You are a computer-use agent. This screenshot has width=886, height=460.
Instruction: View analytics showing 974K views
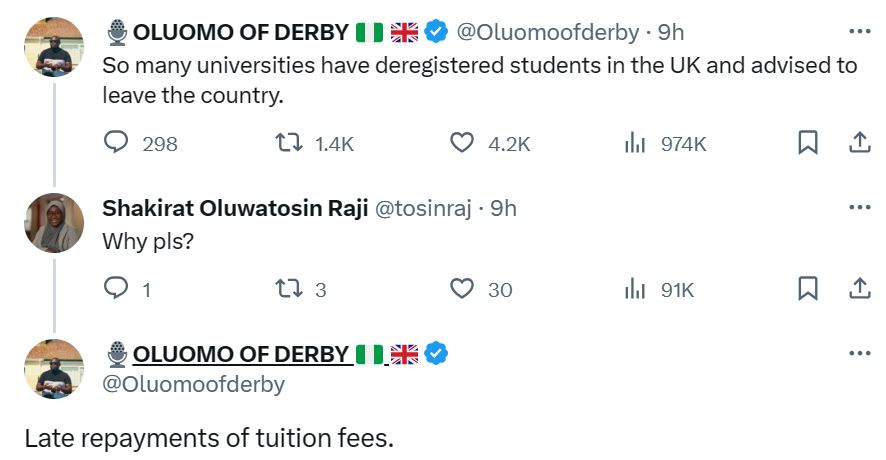click(635, 143)
